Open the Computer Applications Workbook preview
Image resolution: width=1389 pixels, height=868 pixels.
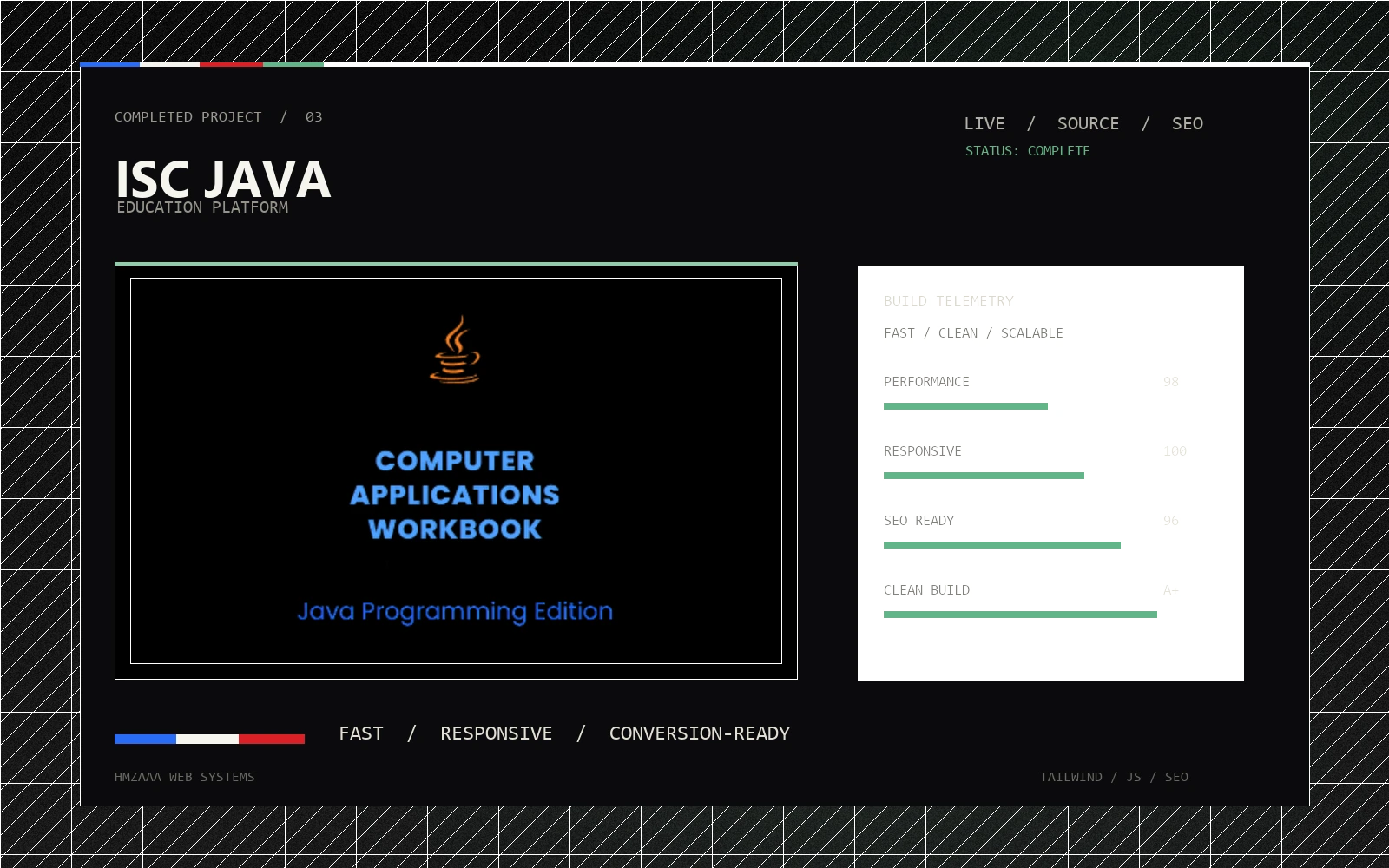(456, 470)
